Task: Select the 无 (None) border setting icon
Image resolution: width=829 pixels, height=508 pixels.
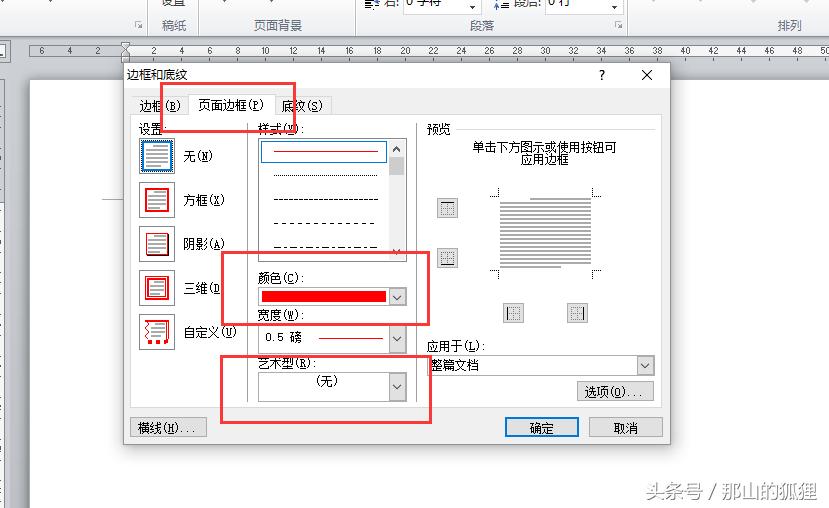Action: click(157, 156)
